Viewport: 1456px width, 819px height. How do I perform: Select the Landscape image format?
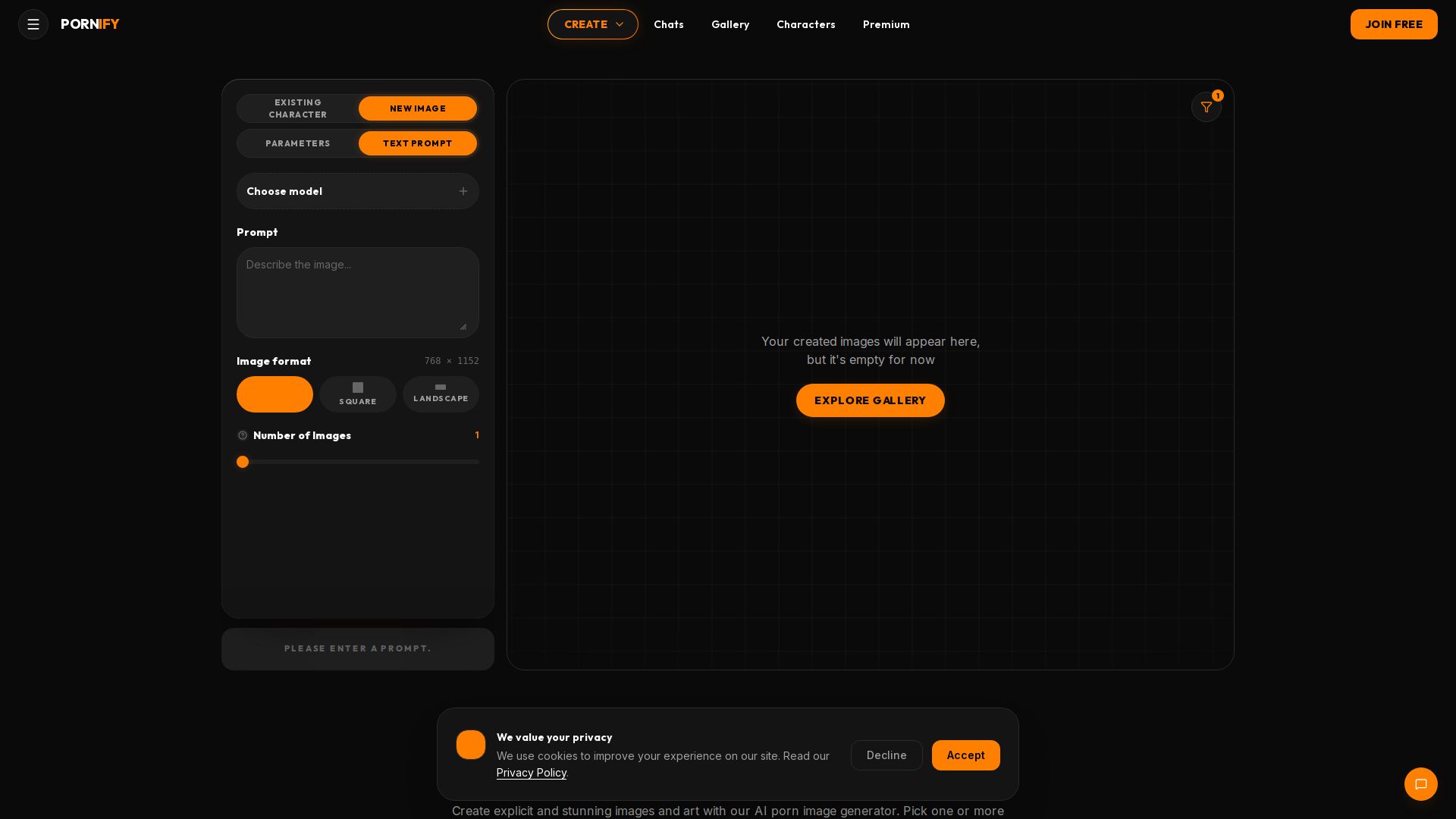(x=441, y=394)
